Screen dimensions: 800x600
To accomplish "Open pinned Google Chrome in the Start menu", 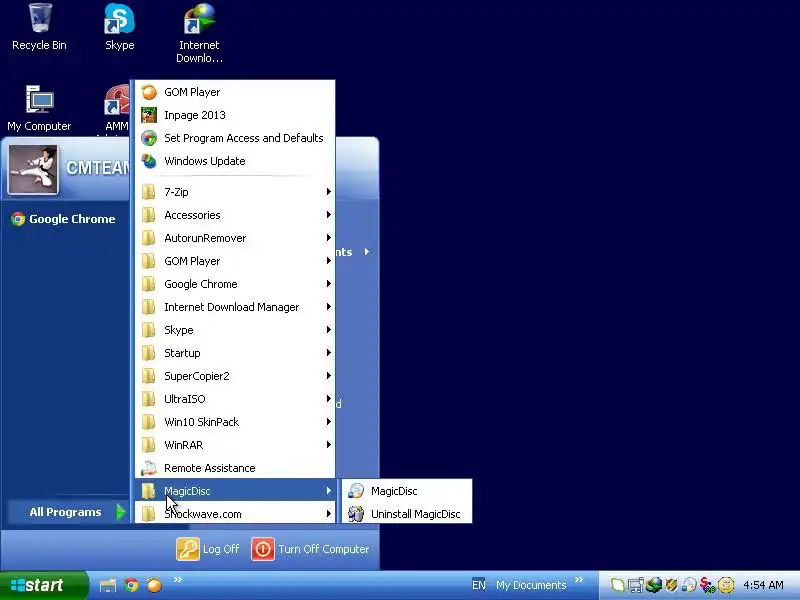I will point(64,219).
